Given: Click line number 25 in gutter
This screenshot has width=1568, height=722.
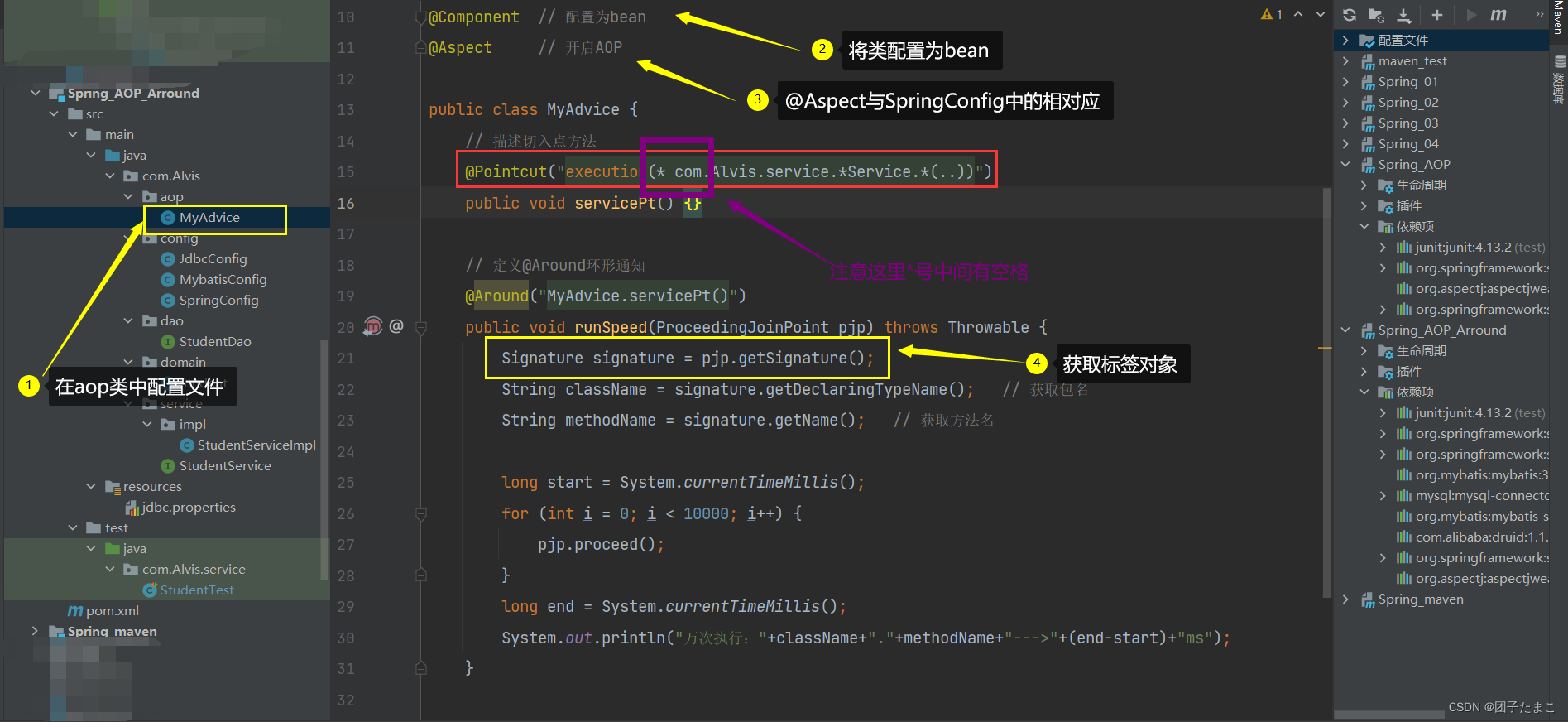Looking at the screenshot, I should click(346, 482).
